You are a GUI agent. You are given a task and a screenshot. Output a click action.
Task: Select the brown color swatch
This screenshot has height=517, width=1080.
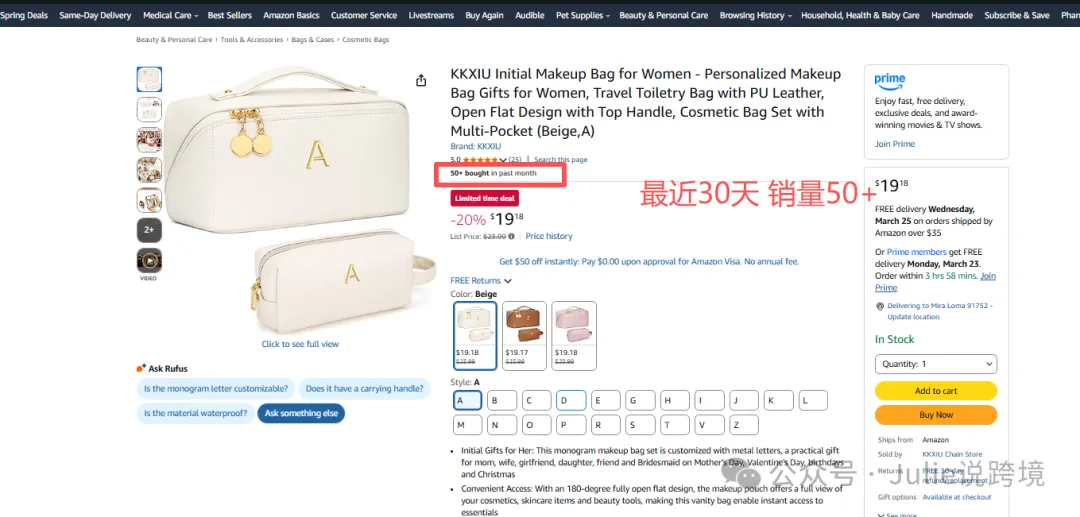524,336
